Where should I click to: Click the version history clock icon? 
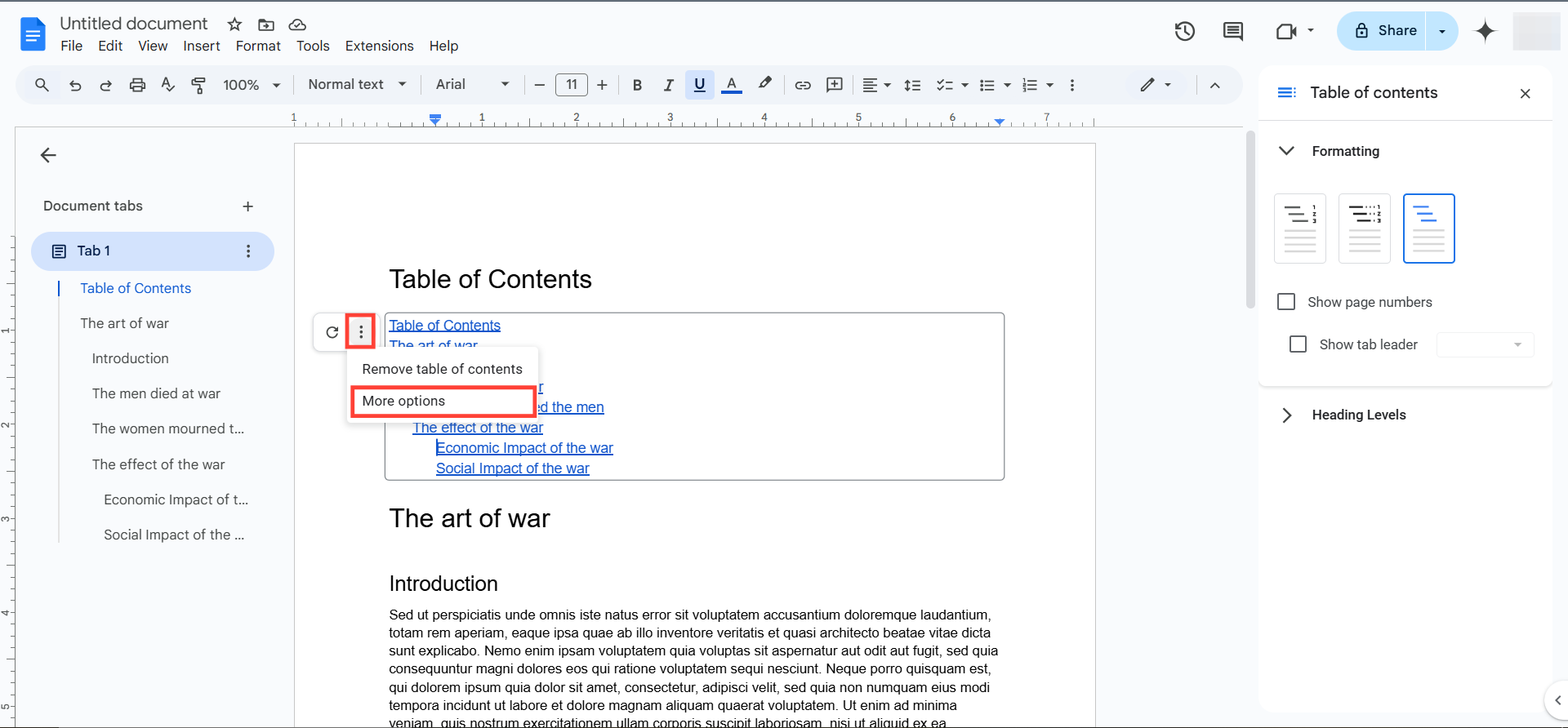coord(1184,32)
